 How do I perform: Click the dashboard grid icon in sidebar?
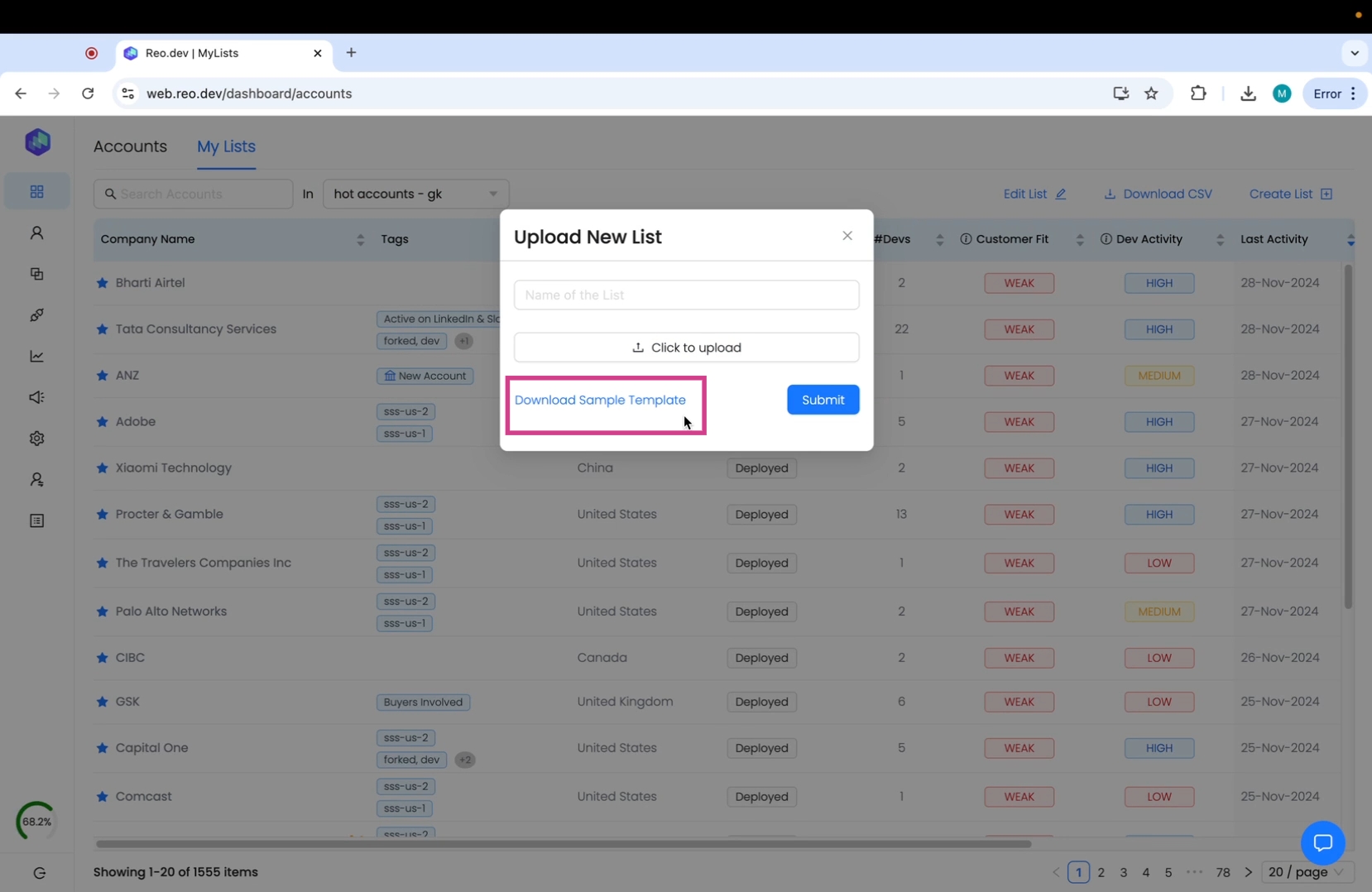click(36, 192)
